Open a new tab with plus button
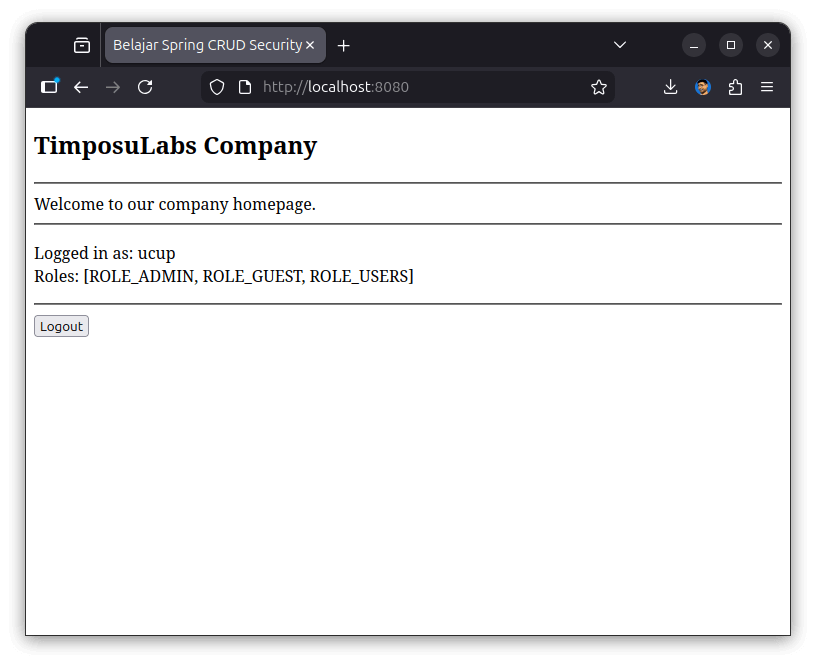This screenshot has height=664, width=816. (344, 45)
